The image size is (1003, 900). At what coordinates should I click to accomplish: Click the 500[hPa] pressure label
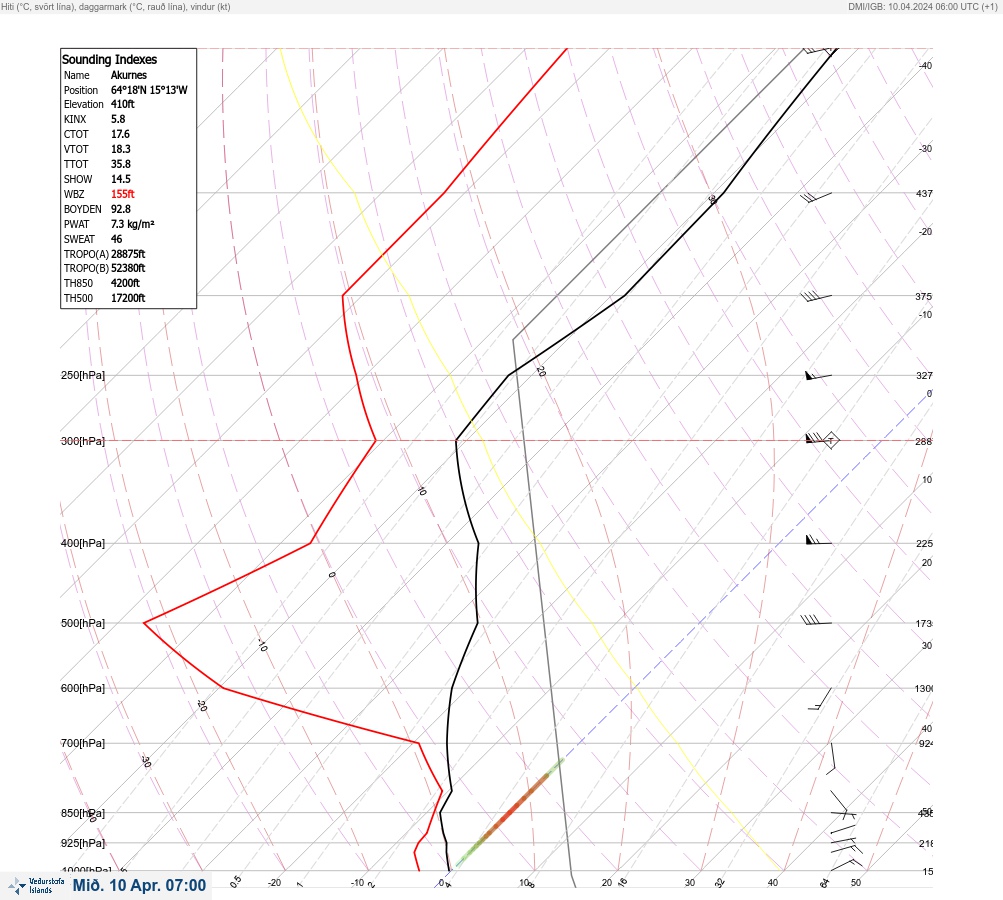point(83,623)
